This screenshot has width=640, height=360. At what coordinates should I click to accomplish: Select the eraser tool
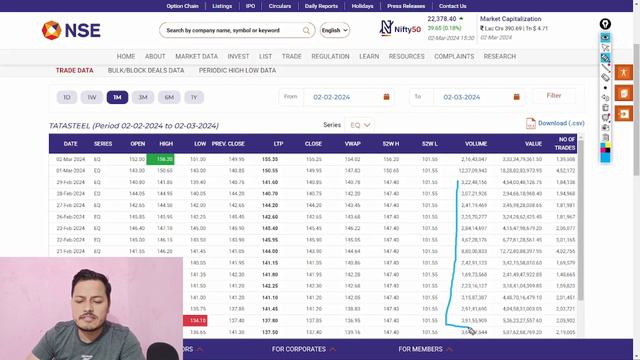[x=605, y=78]
